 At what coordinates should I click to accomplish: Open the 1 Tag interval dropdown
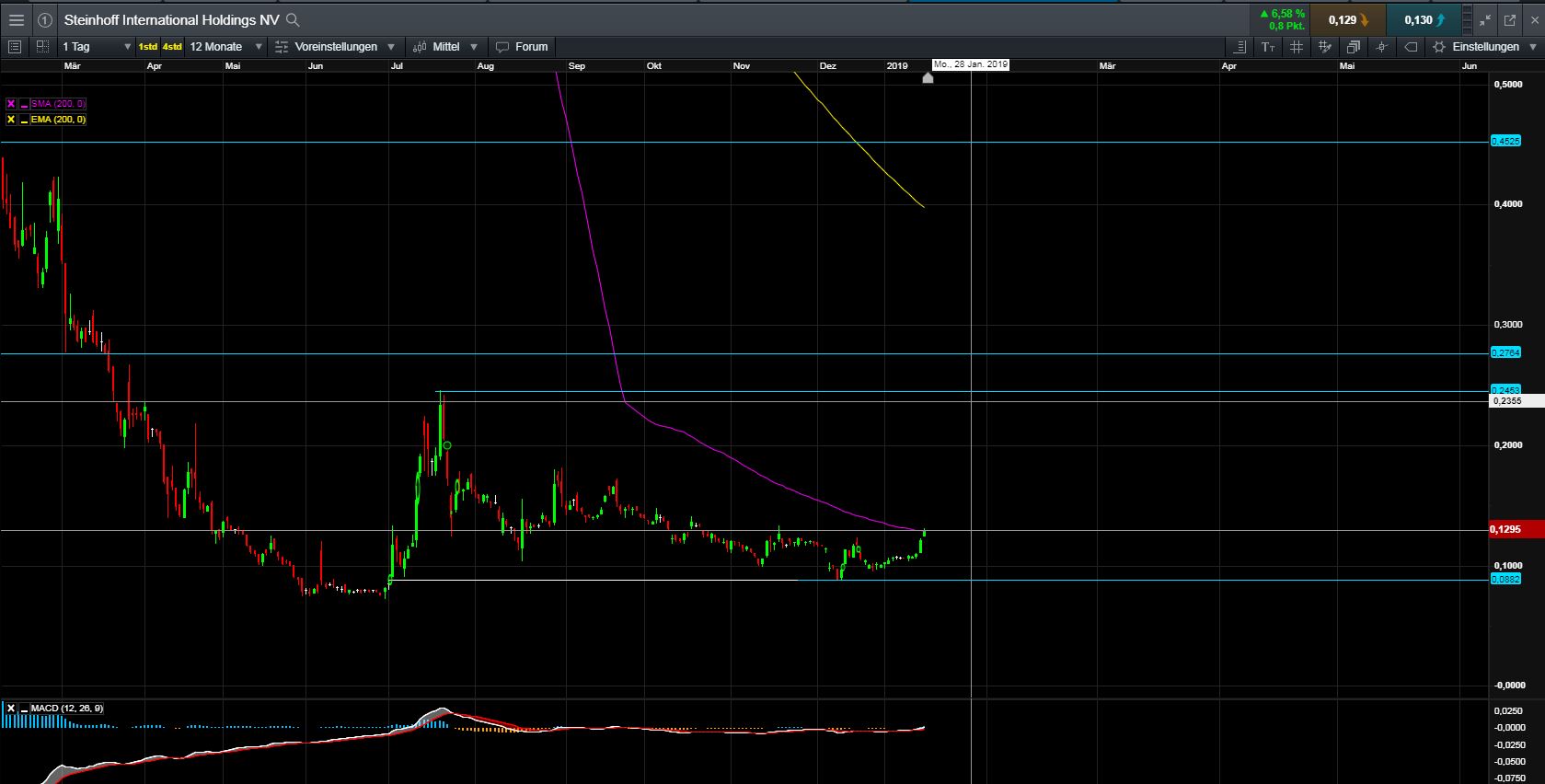(x=97, y=46)
